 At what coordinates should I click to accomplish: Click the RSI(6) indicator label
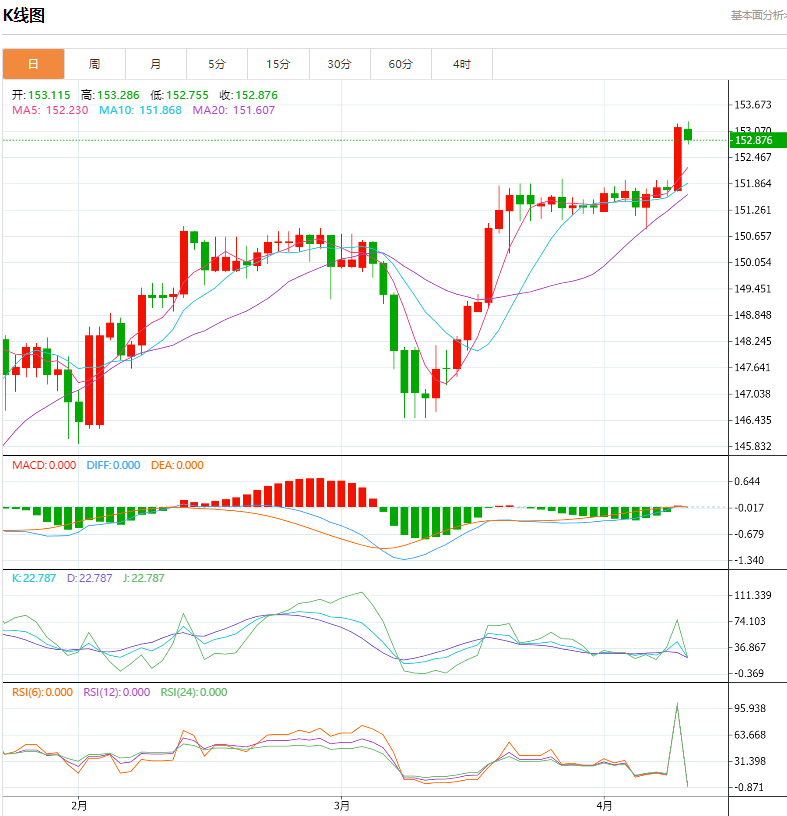pos(42,692)
